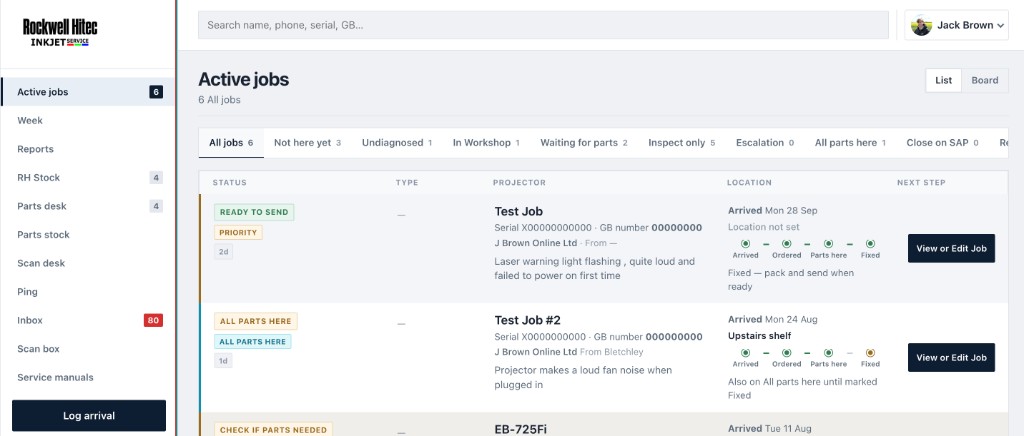Click the Parts desk count badge 4
The width and height of the screenshot is (1024, 436).
point(155,206)
